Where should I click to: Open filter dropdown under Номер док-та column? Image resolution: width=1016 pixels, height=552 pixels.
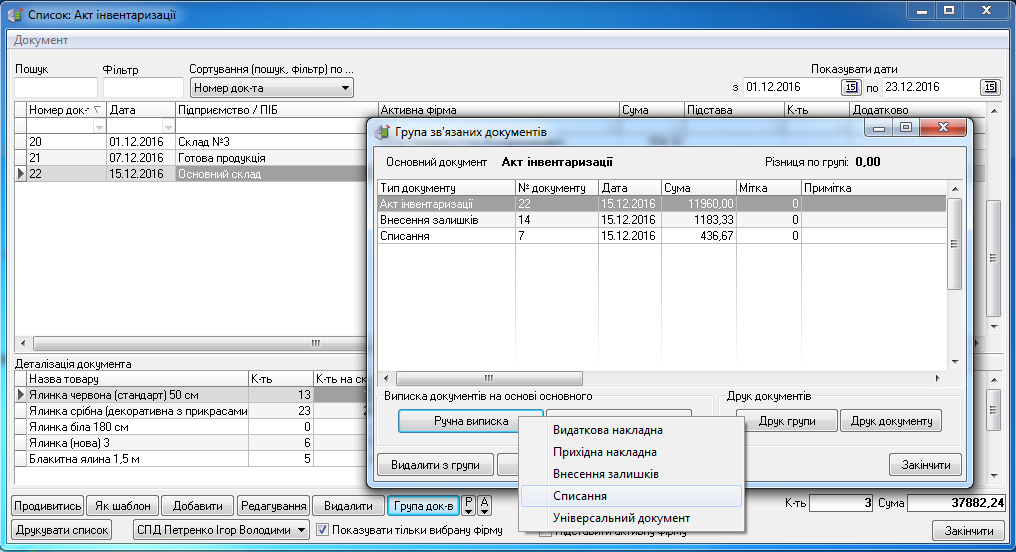tap(98, 128)
